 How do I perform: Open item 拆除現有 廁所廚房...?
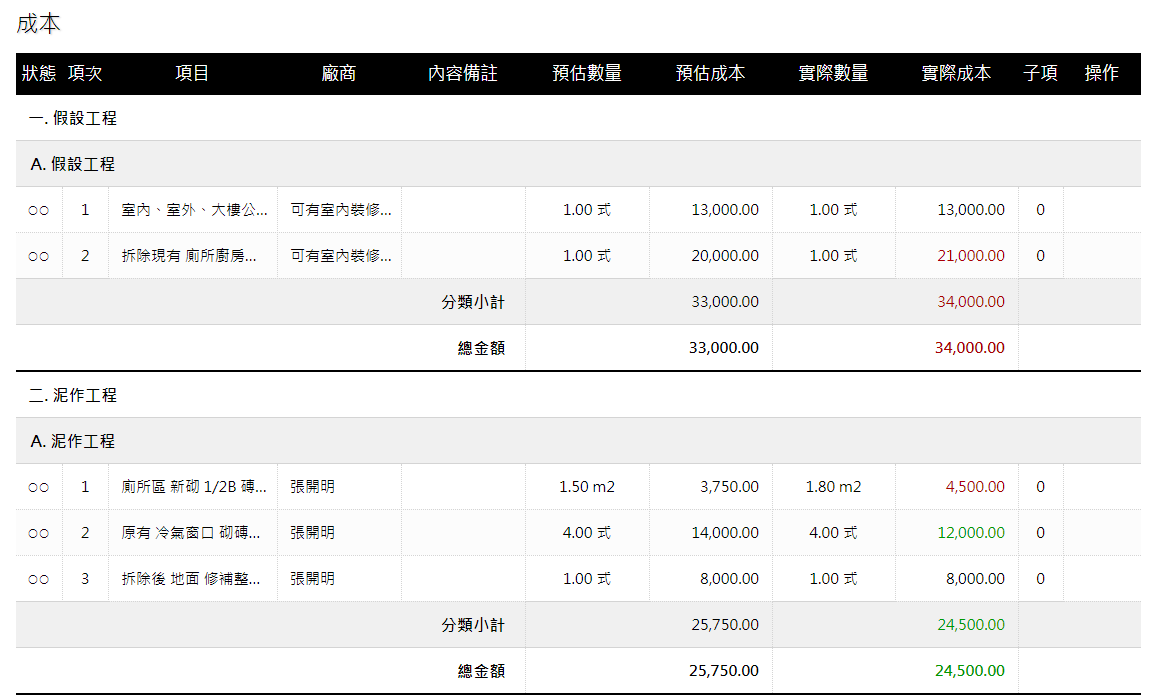189,256
